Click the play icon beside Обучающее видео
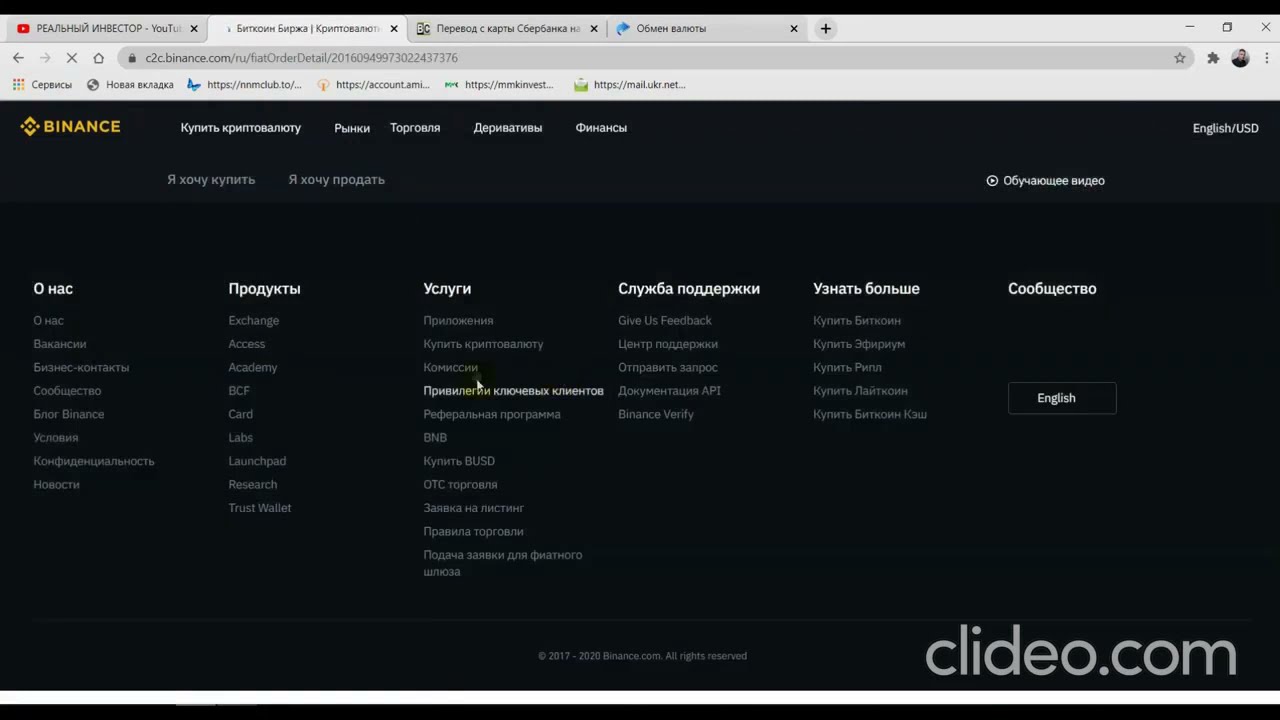Image resolution: width=1280 pixels, height=720 pixels. pyautogui.click(x=992, y=181)
